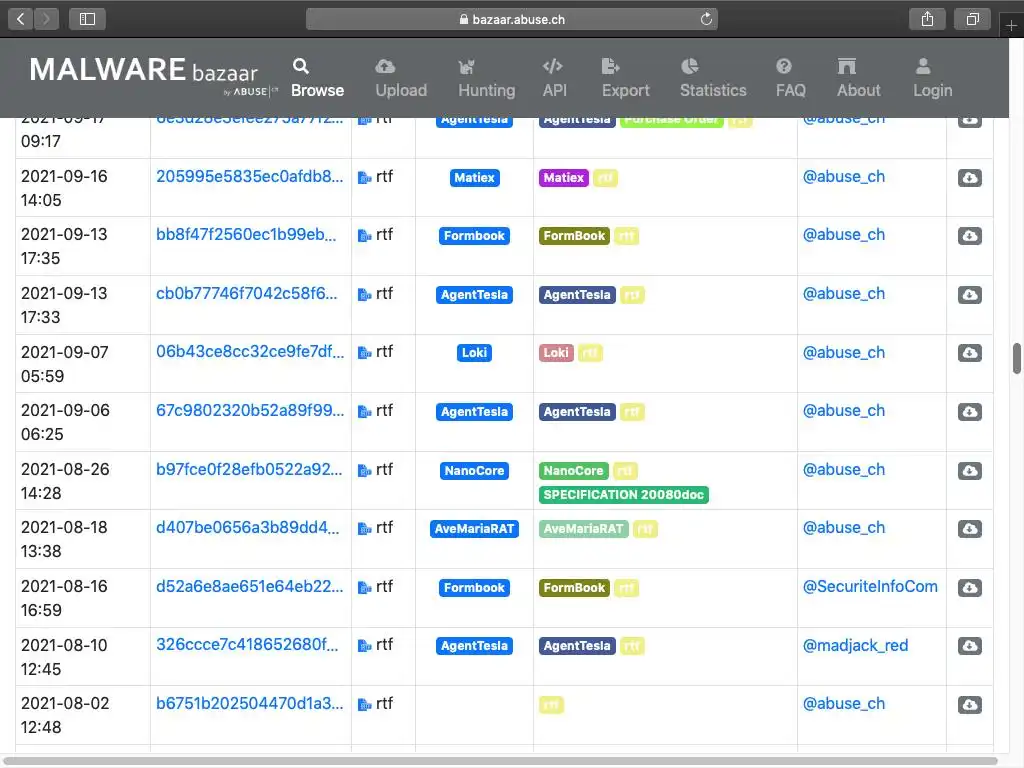The width and height of the screenshot is (1024, 768).
Task: Click the download icon for the NanoCore row
Action: 969,470
